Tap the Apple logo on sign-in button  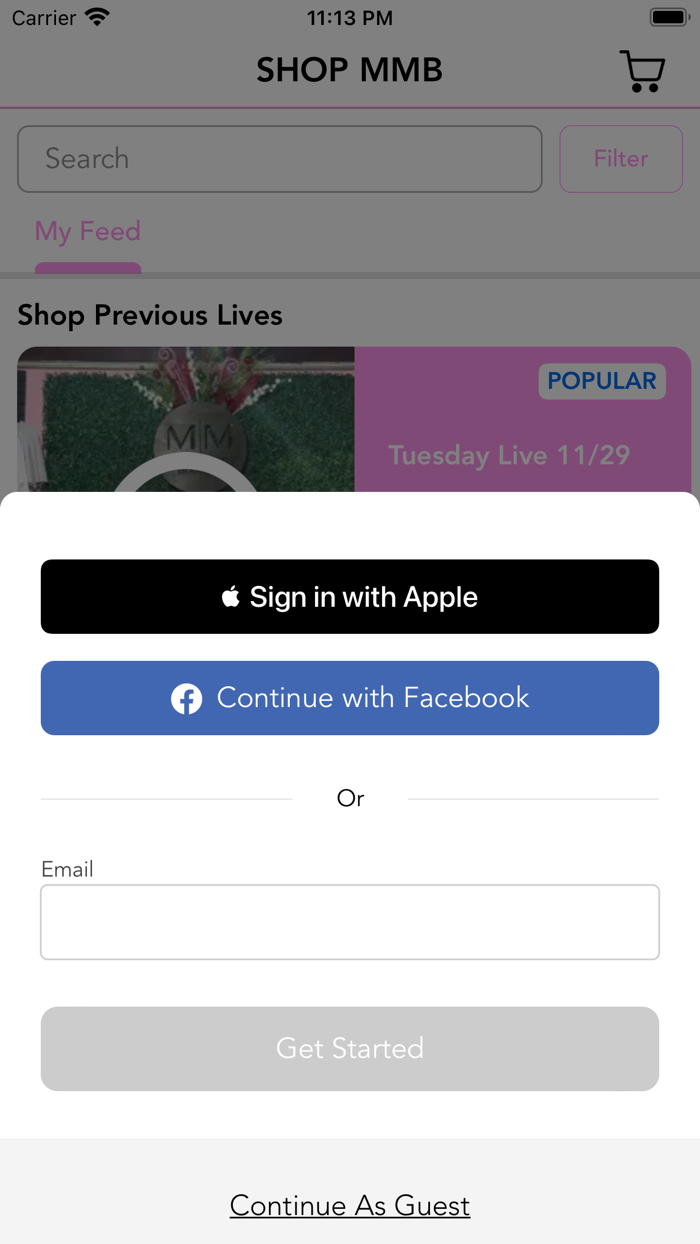coord(231,597)
